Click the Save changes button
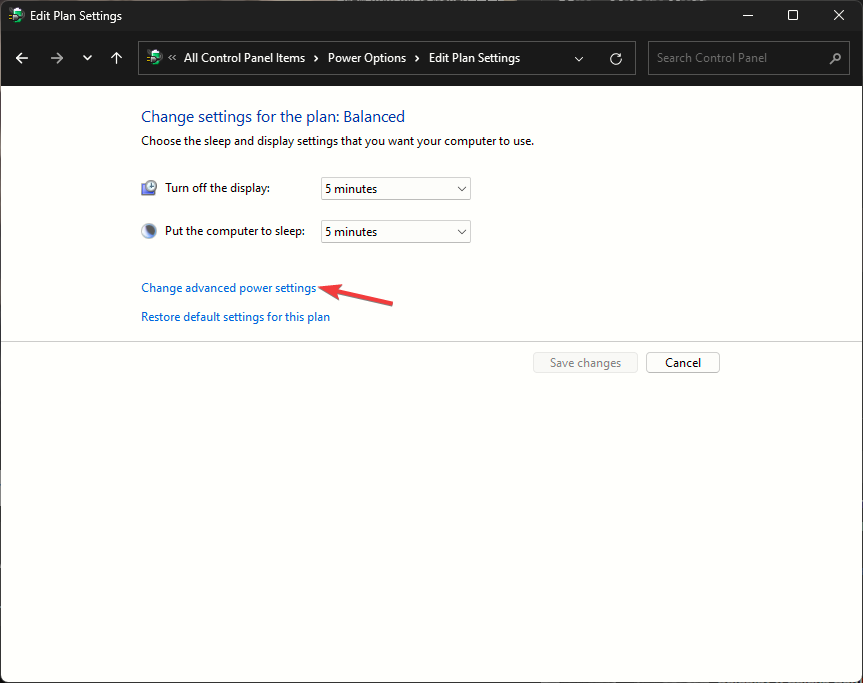The height and width of the screenshot is (683, 863). pyautogui.click(x=585, y=363)
